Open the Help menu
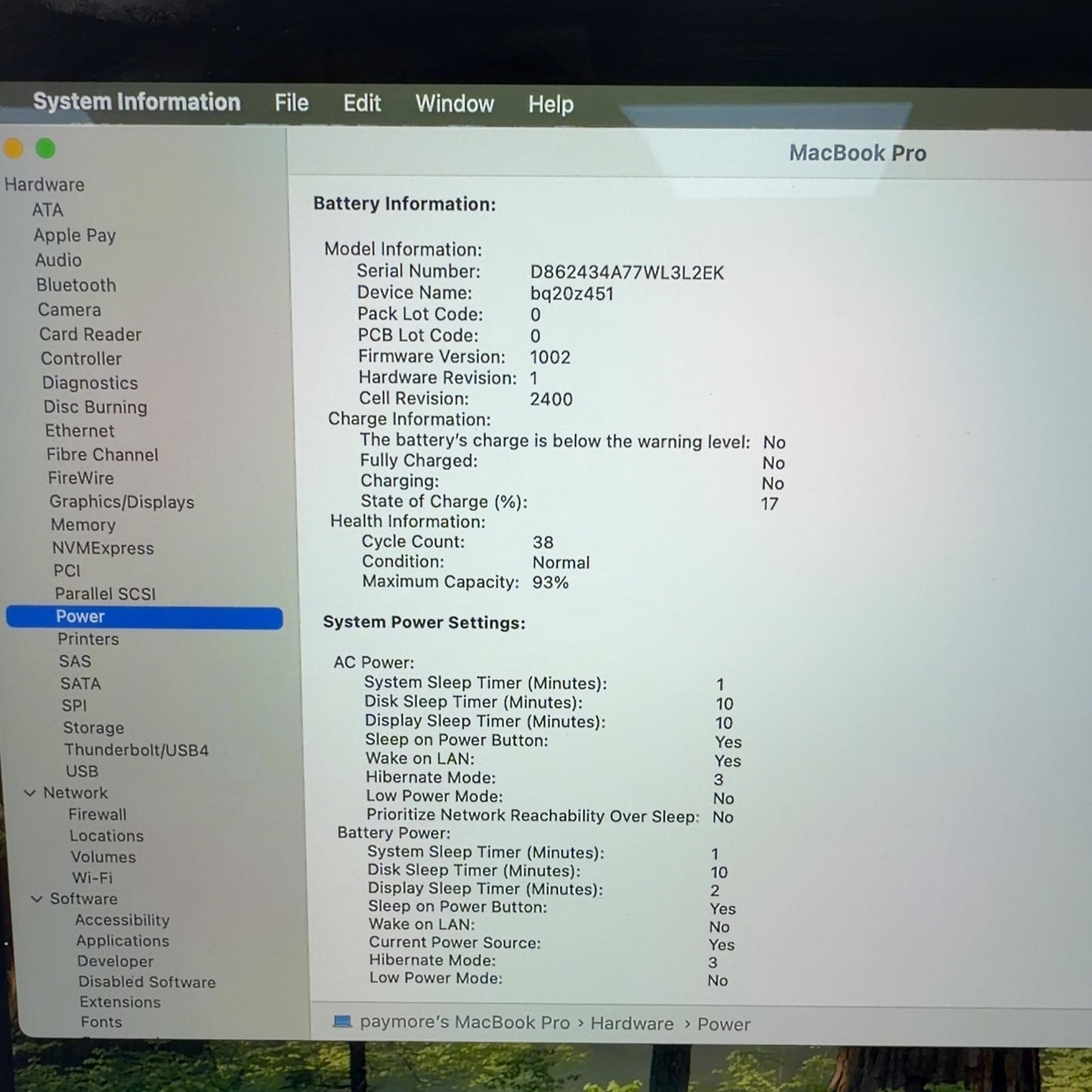The width and height of the screenshot is (1092, 1092). click(551, 104)
